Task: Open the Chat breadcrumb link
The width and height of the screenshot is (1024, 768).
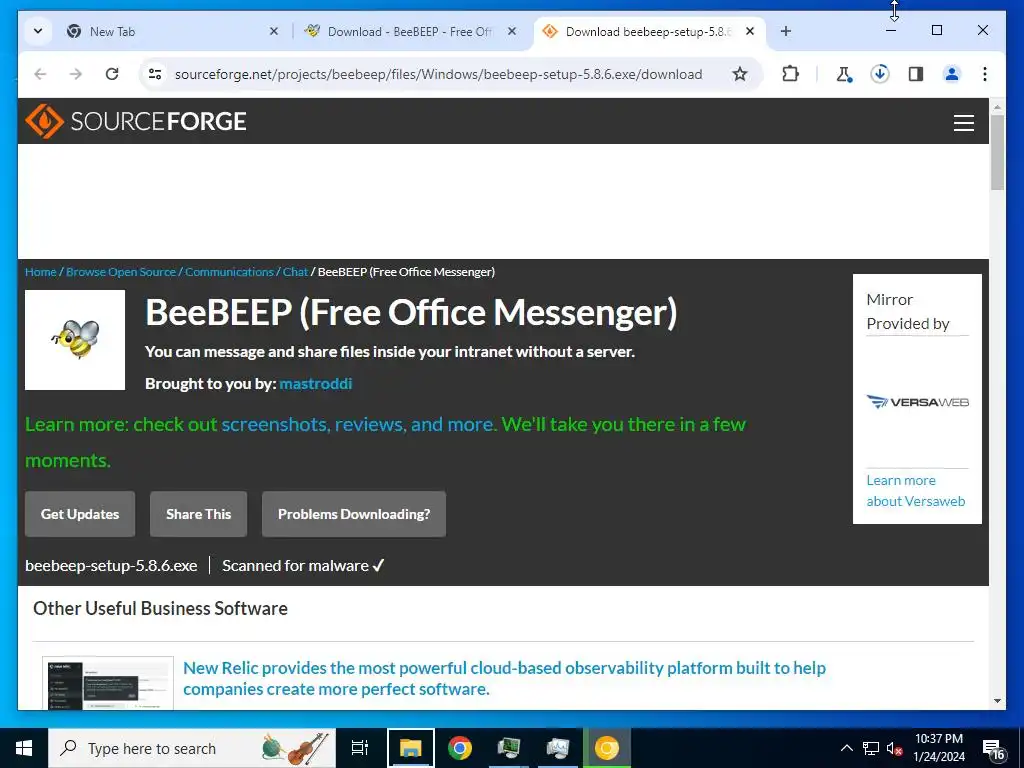Action: [295, 272]
